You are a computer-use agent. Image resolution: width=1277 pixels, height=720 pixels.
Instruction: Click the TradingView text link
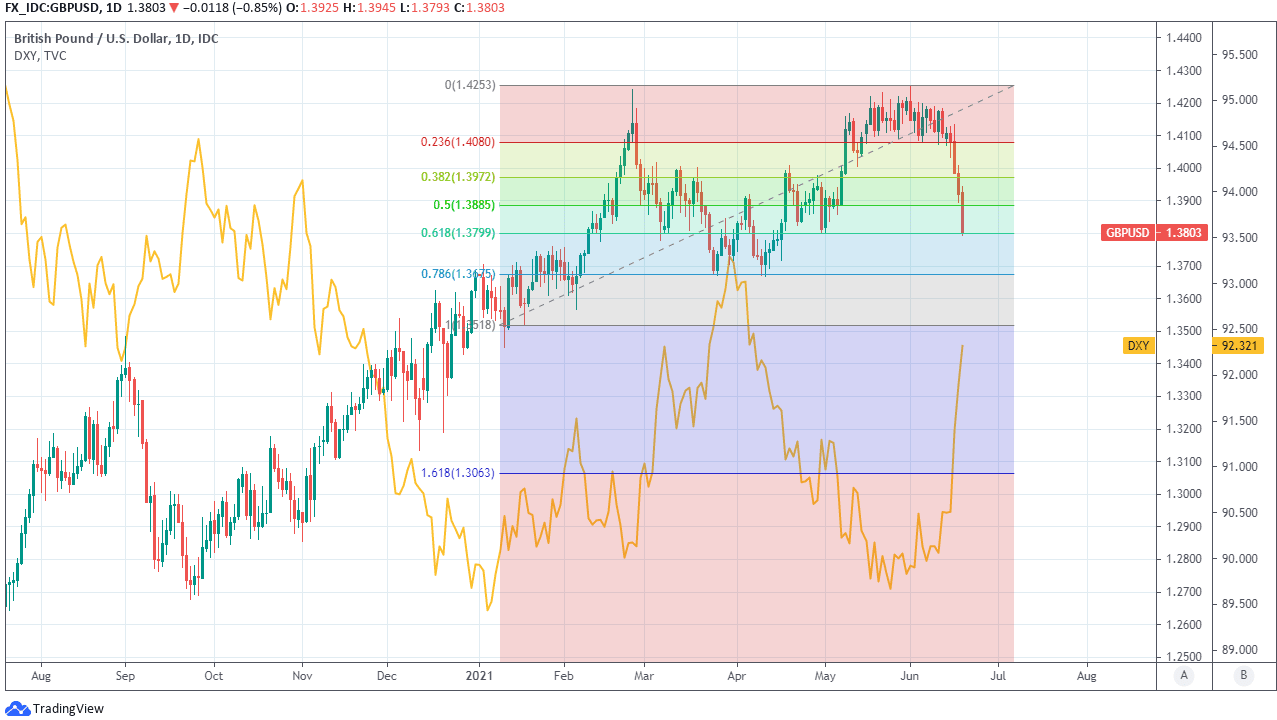[x=68, y=708]
